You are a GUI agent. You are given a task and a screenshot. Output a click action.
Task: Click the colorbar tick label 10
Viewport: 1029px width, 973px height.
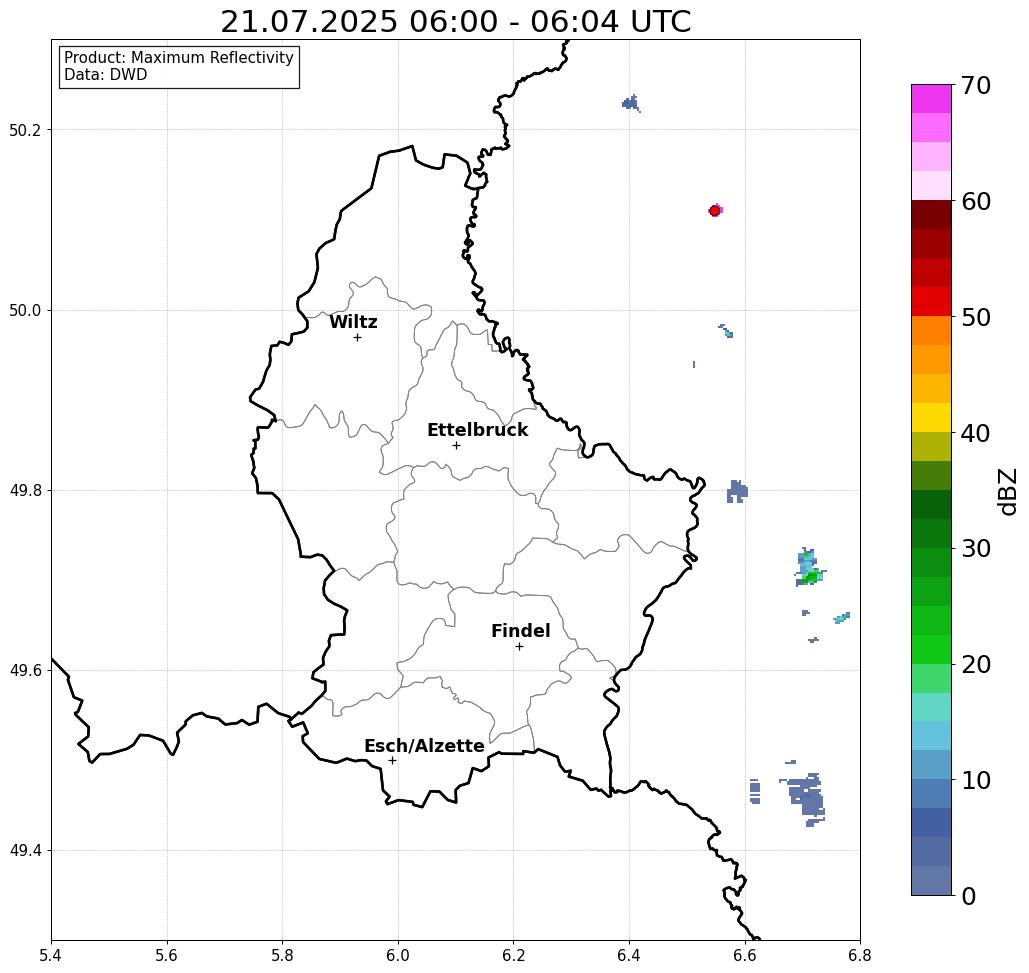pos(976,780)
